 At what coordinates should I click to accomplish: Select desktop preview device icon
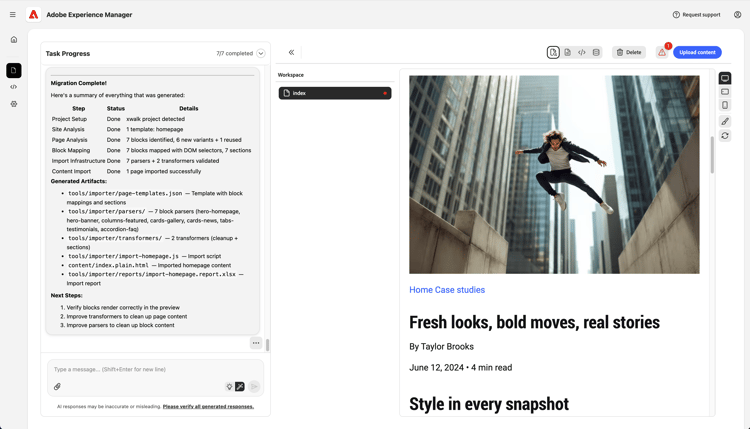pos(725,78)
